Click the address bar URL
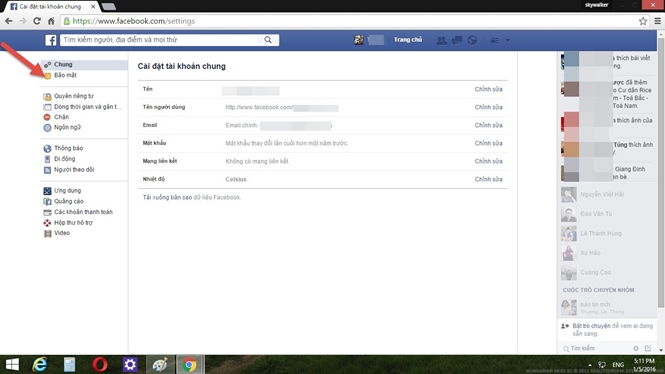The height and width of the screenshot is (374, 665). (134, 21)
